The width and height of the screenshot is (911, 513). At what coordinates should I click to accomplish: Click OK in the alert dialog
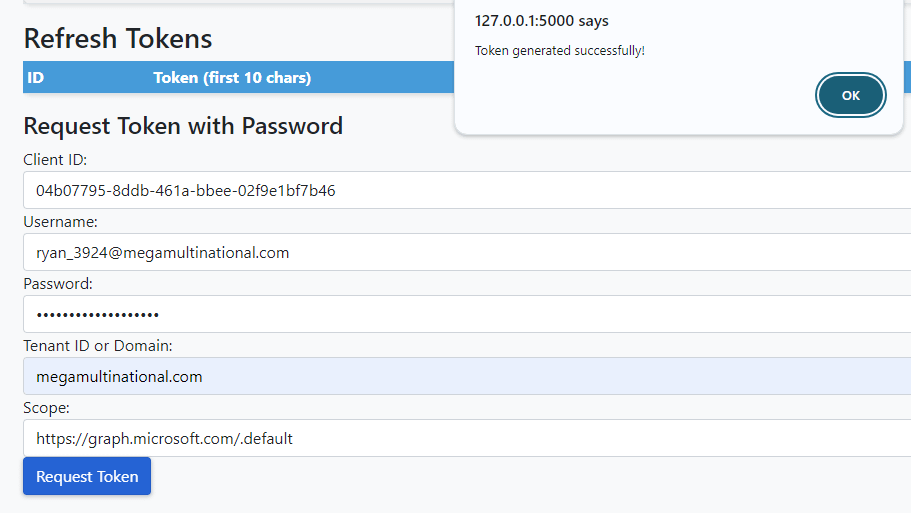click(851, 95)
